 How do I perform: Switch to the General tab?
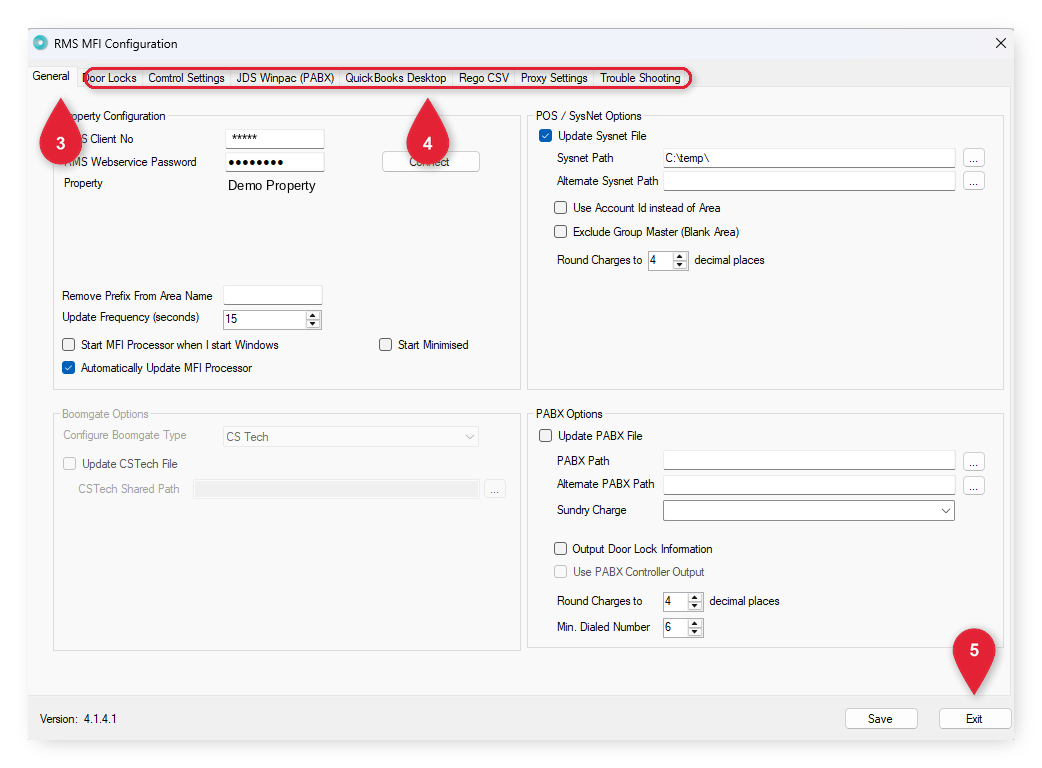[51, 76]
